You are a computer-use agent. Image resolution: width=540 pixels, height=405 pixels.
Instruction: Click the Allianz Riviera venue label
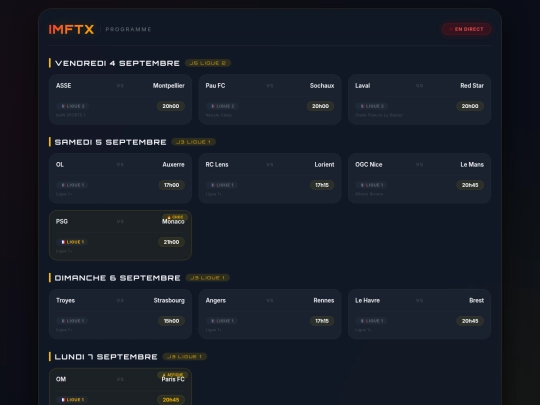tap(369, 194)
